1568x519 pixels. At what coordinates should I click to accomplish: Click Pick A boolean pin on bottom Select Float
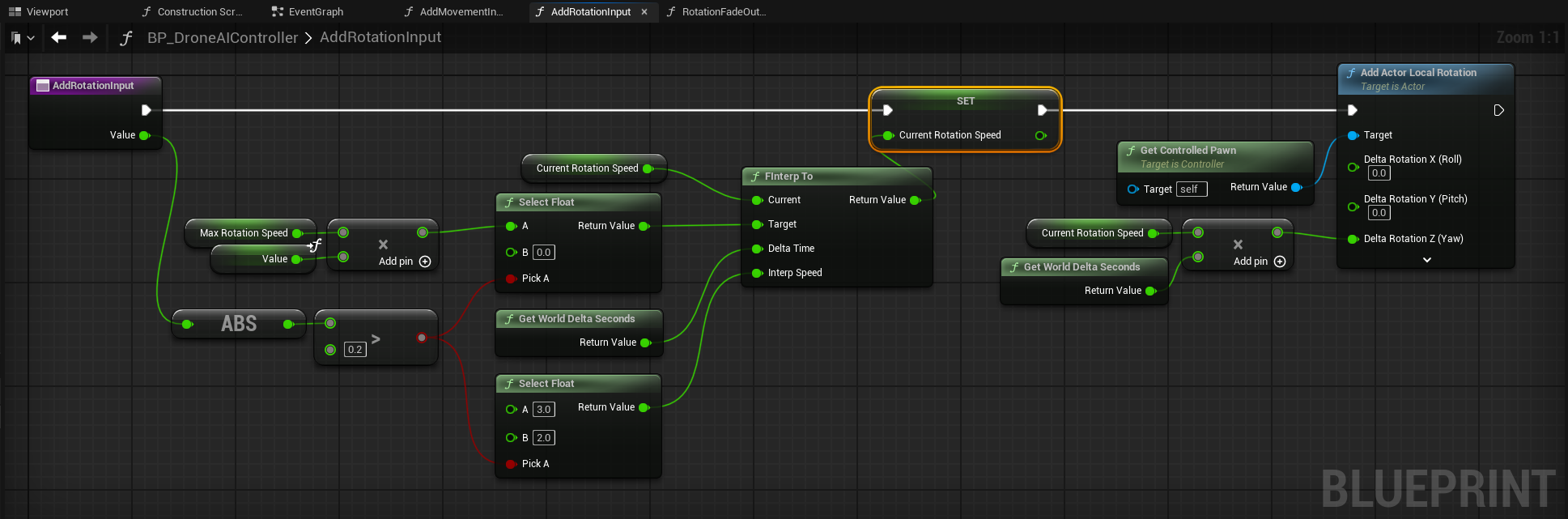tap(511, 464)
